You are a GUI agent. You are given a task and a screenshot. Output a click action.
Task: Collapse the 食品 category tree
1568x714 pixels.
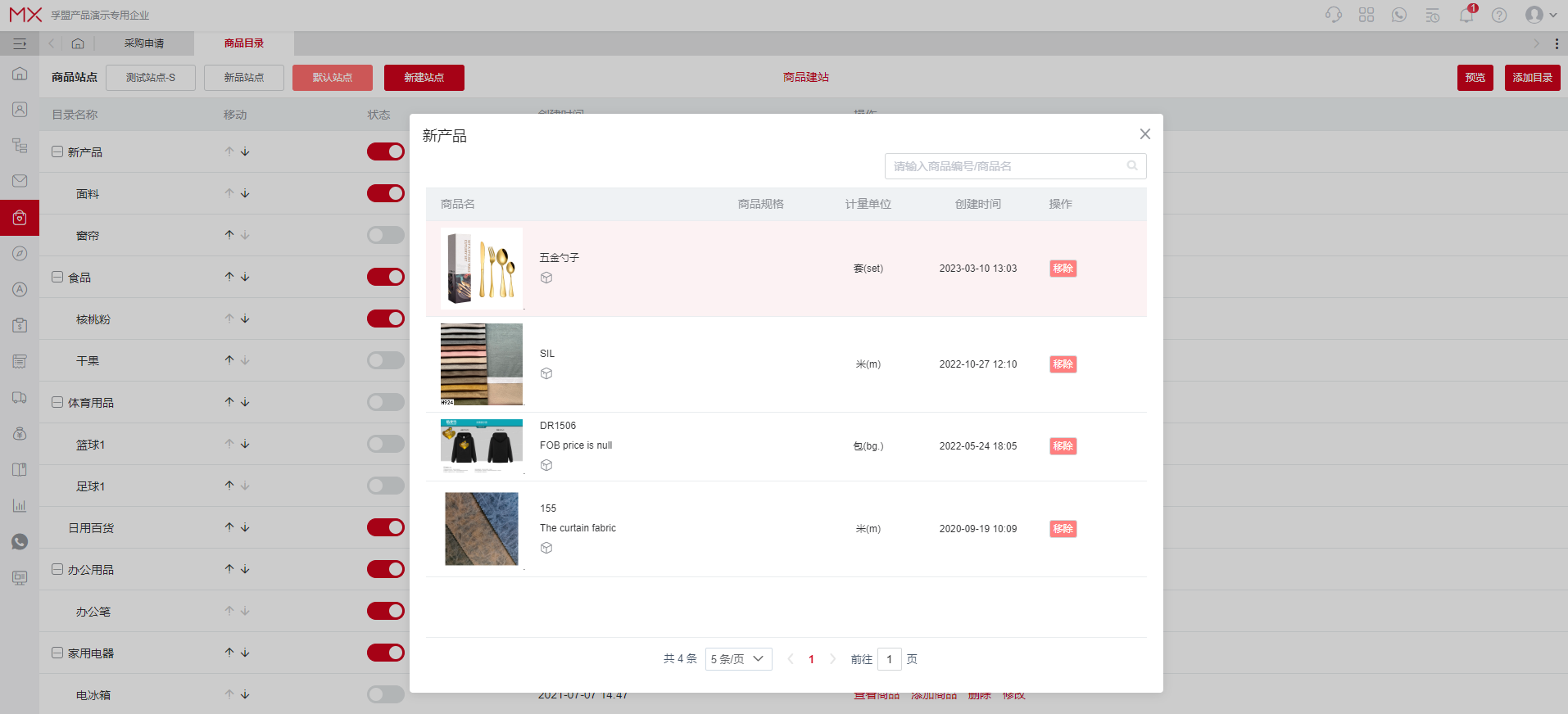click(57, 278)
